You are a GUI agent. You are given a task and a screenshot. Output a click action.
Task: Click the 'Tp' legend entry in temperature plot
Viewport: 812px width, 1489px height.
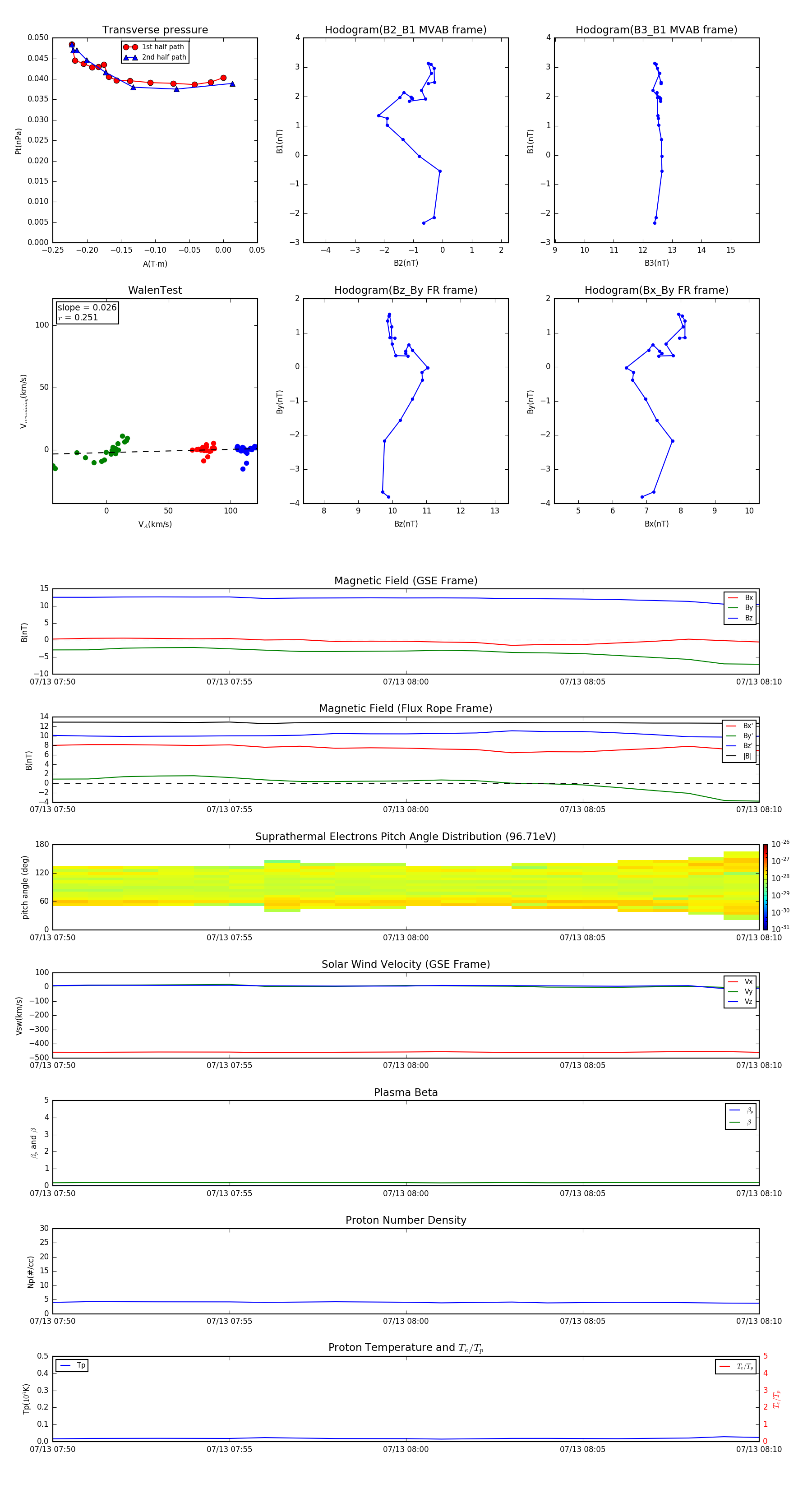[72, 1365]
